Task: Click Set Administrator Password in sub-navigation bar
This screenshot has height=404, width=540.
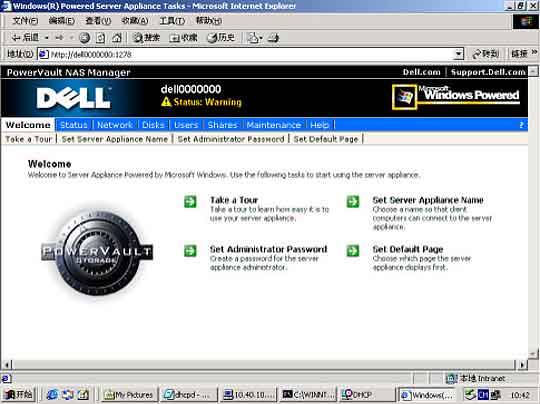Action: click(231, 139)
